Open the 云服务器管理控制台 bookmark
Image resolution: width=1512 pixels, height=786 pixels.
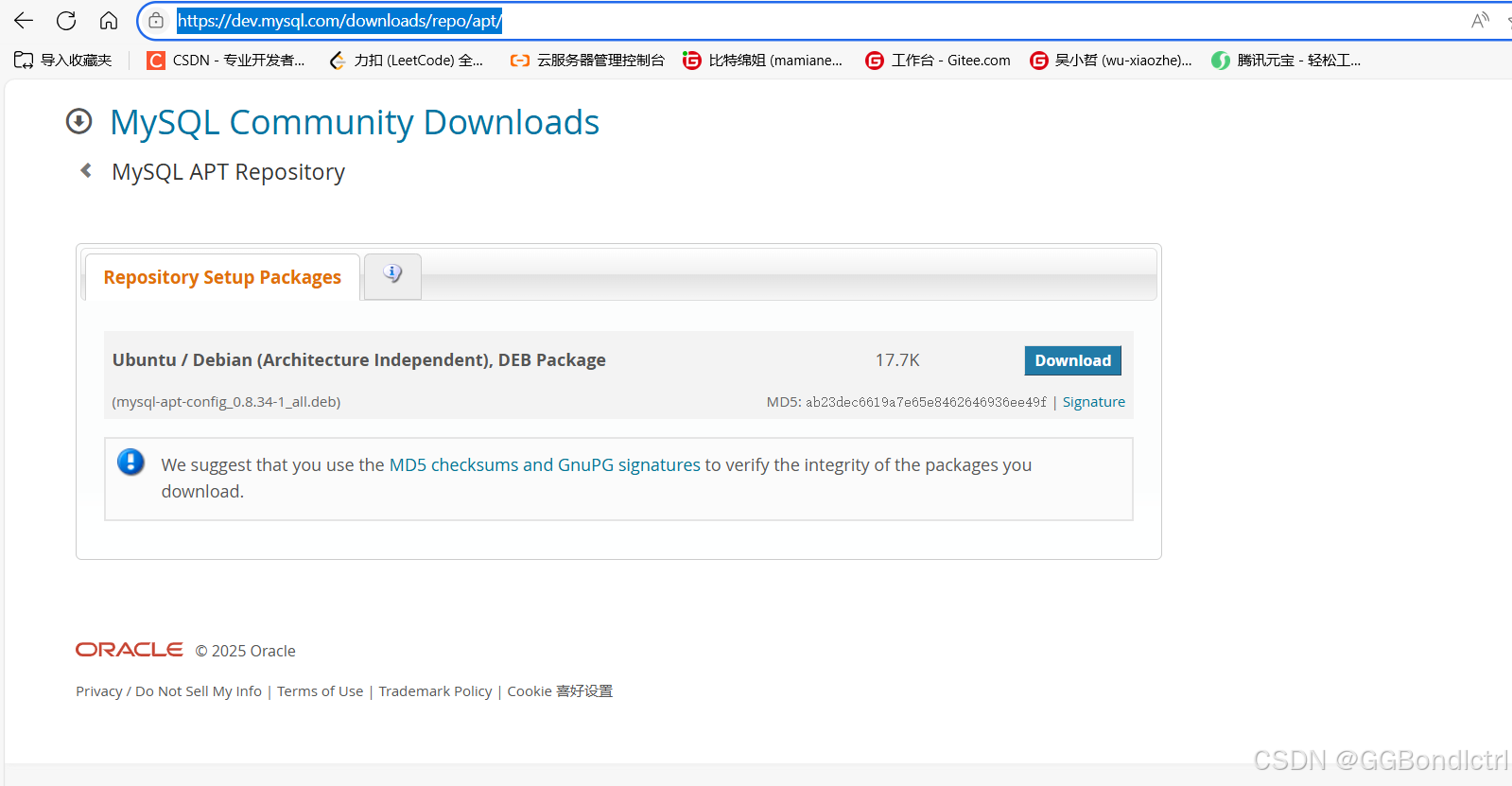(587, 60)
